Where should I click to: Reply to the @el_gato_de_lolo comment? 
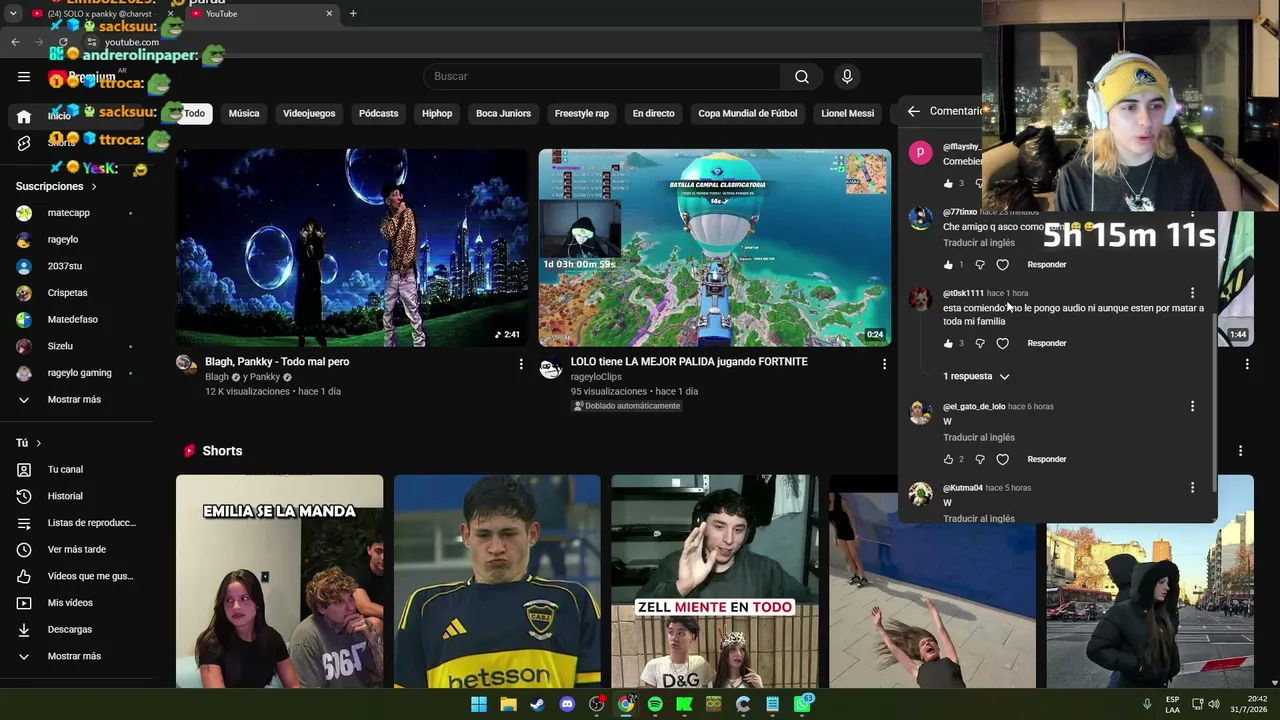click(1047, 460)
